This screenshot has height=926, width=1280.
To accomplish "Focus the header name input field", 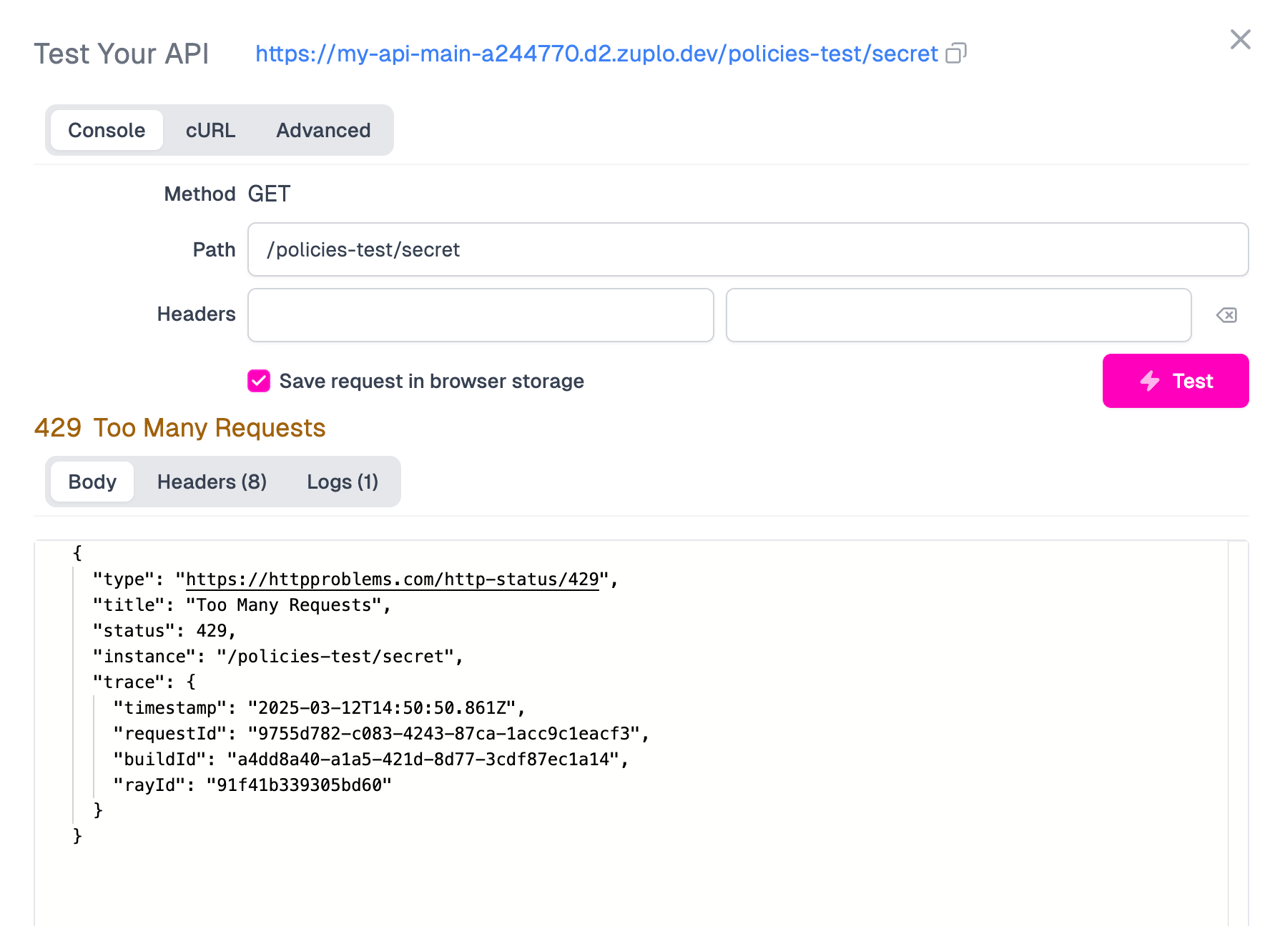I will click(481, 315).
